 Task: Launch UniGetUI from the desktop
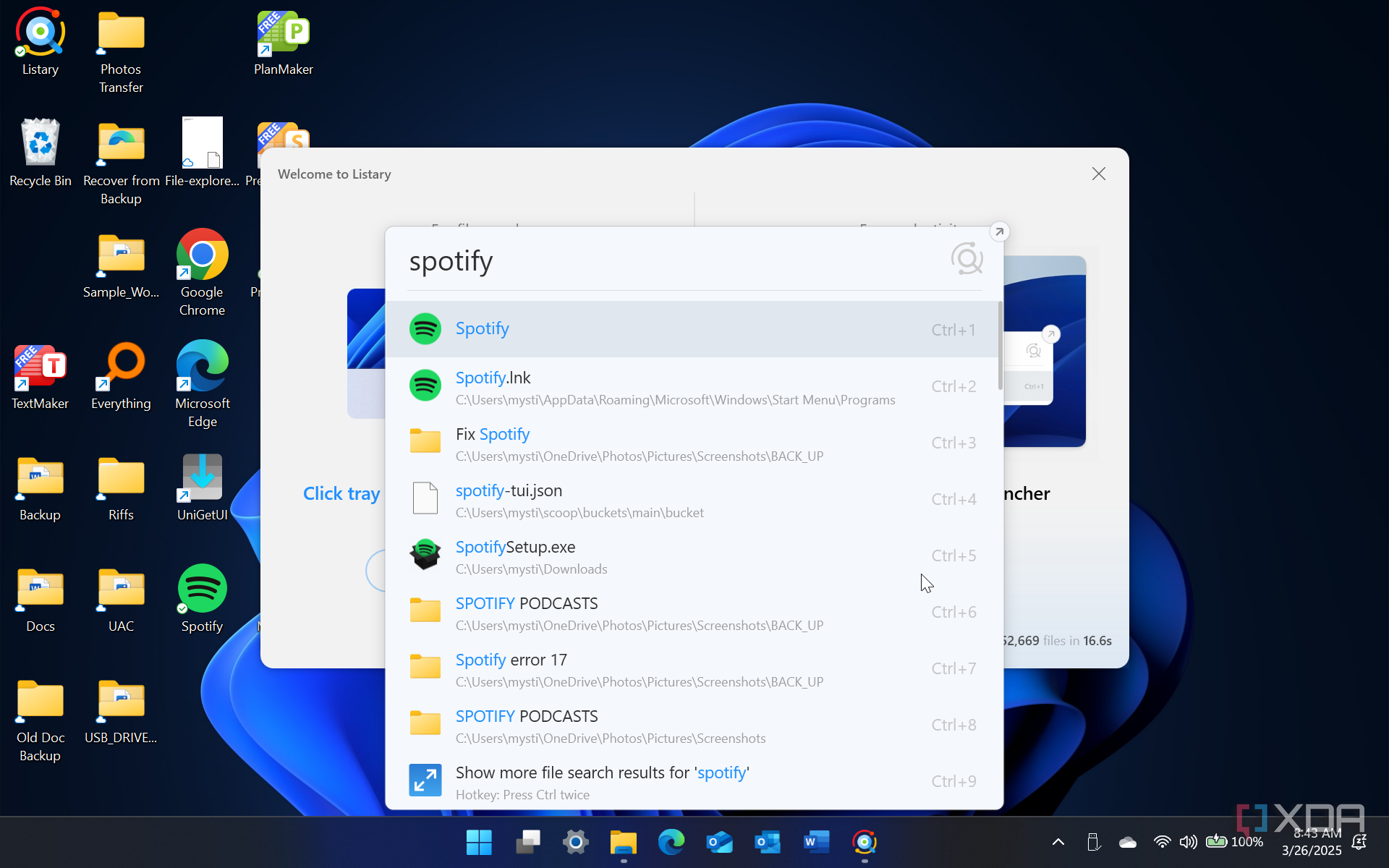click(203, 488)
